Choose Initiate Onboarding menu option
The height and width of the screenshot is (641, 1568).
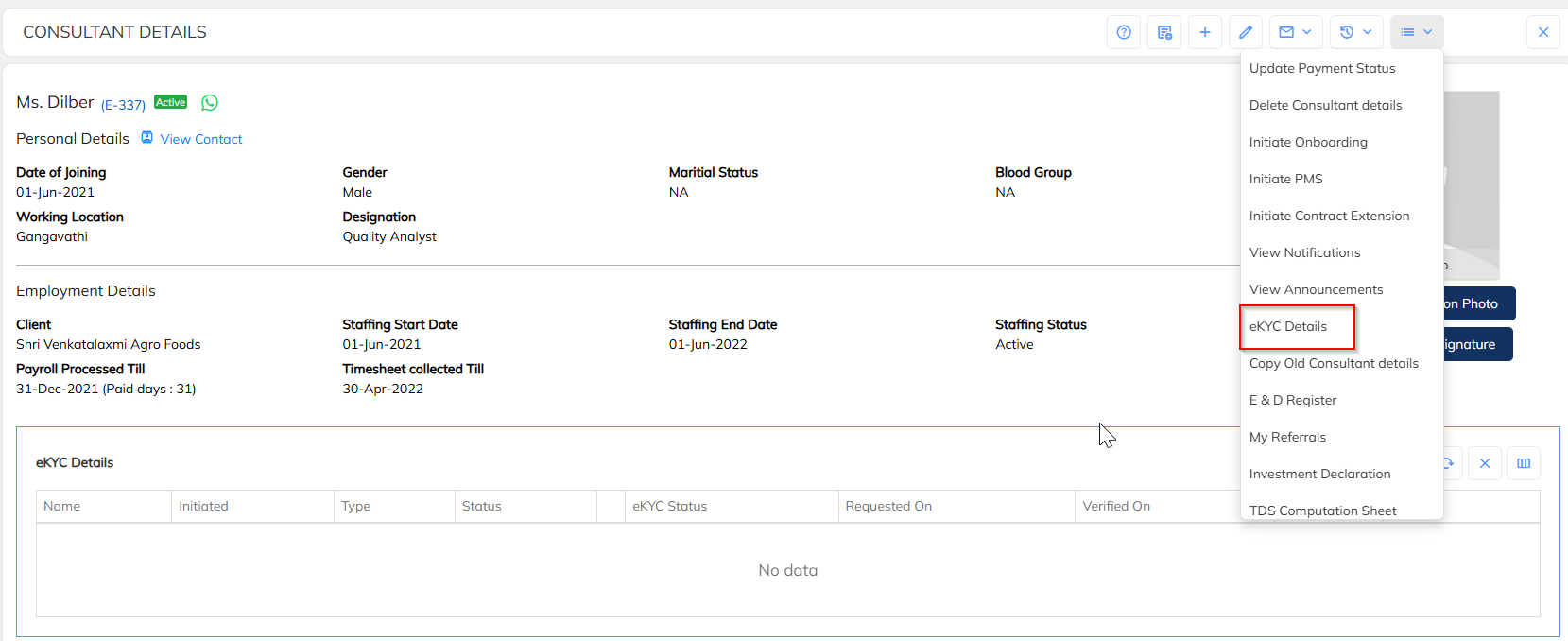click(x=1308, y=142)
